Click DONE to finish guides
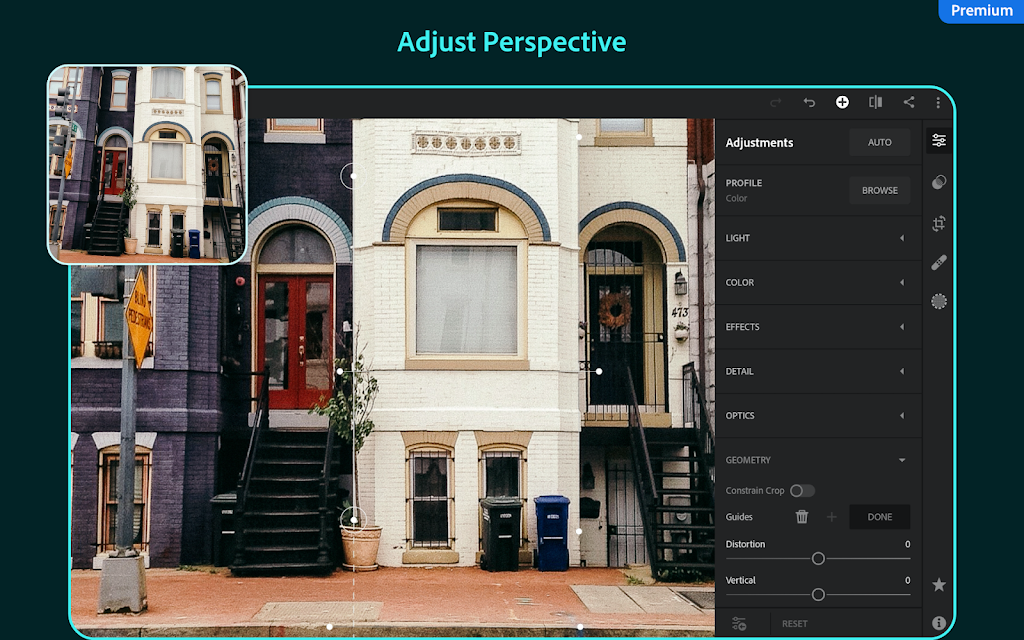The height and width of the screenshot is (640, 1024). 880,517
